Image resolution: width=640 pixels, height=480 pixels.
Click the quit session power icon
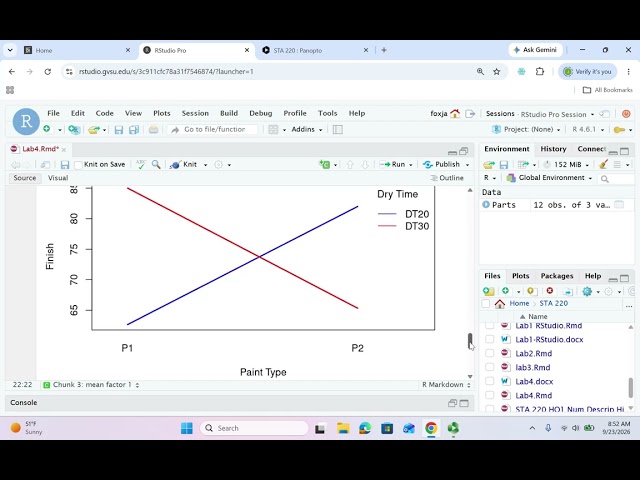626,114
